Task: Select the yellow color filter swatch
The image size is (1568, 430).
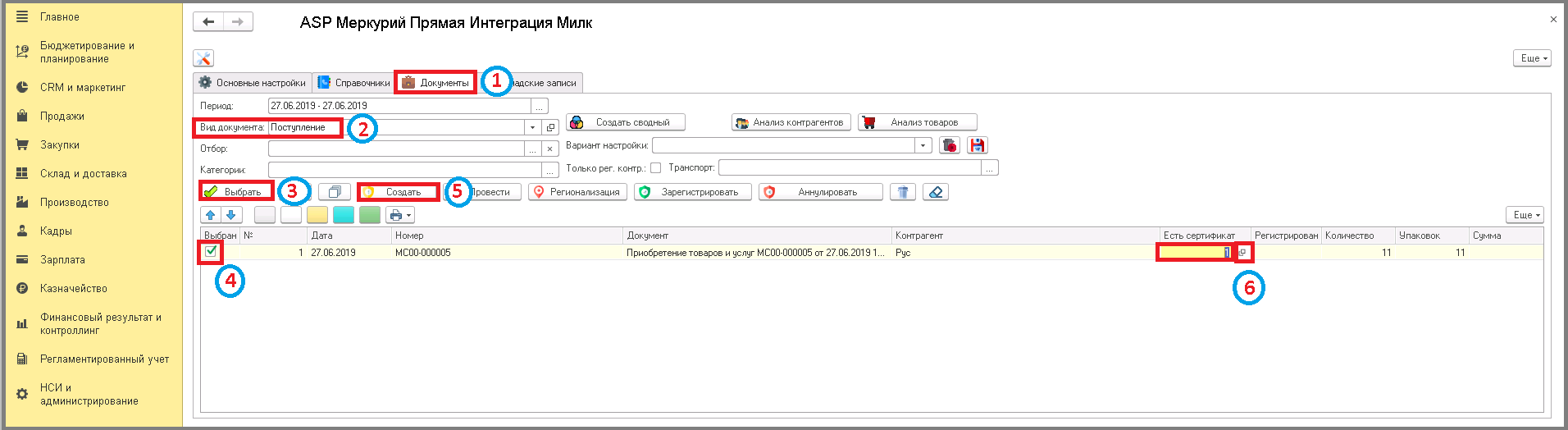Action: click(317, 215)
